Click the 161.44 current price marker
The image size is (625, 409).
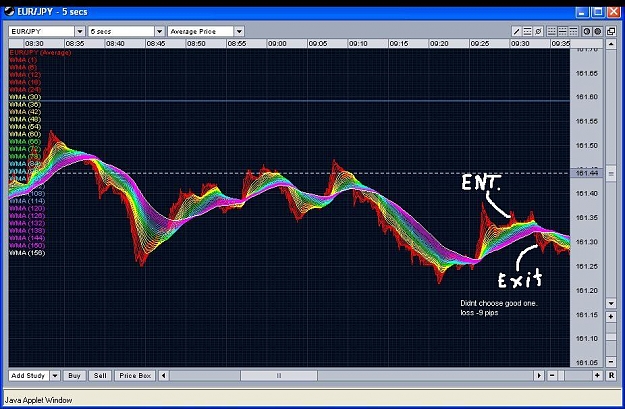click(x=588, y=173)
